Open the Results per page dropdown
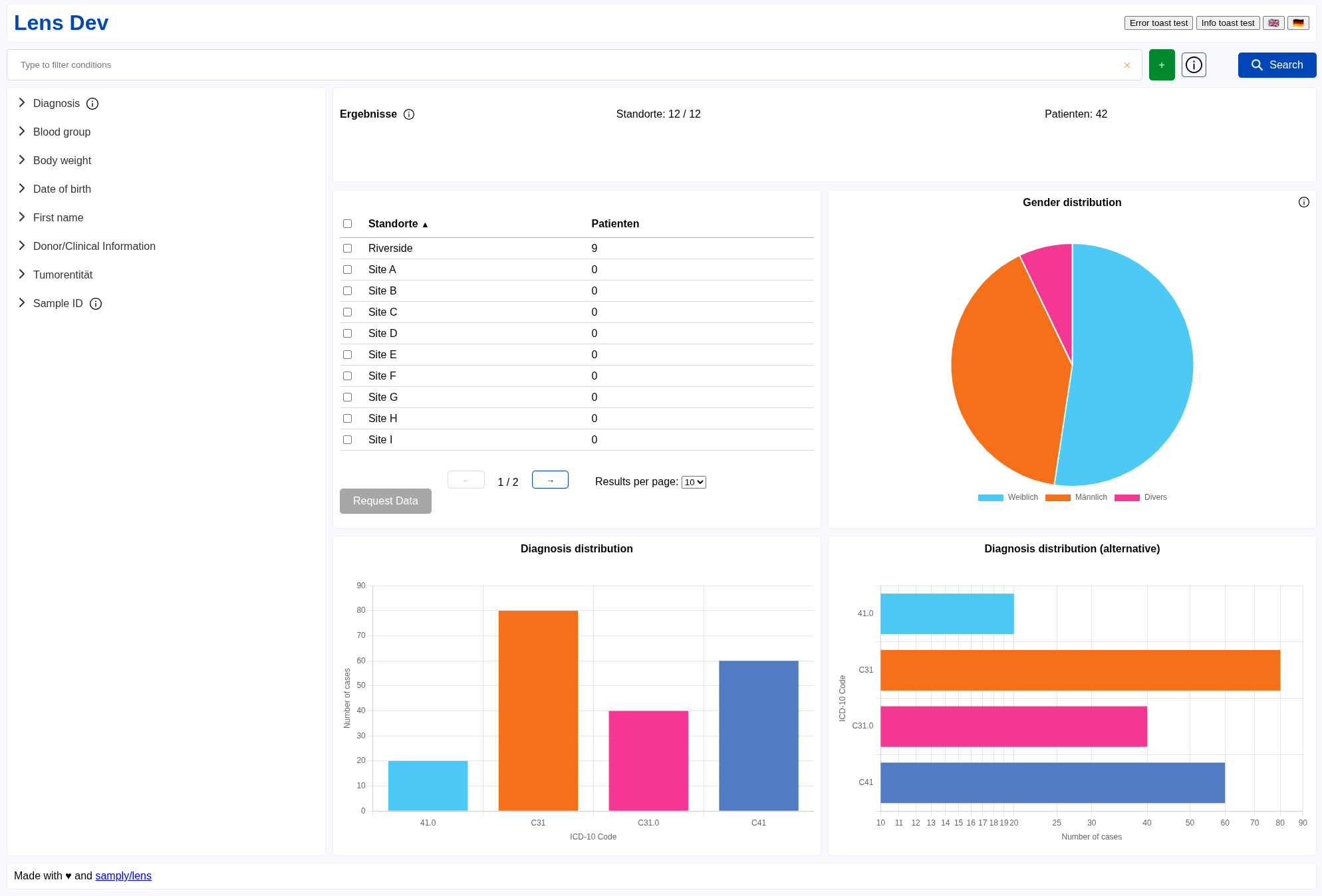Screen dimensions: 1322x896 click(x=694, y=483)
